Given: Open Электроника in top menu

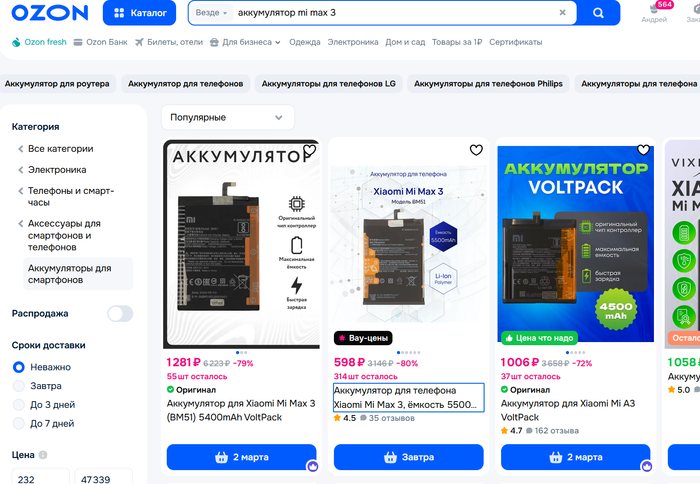Looking at the screenshot, I should pyautogui.click(x=353, y=42).
